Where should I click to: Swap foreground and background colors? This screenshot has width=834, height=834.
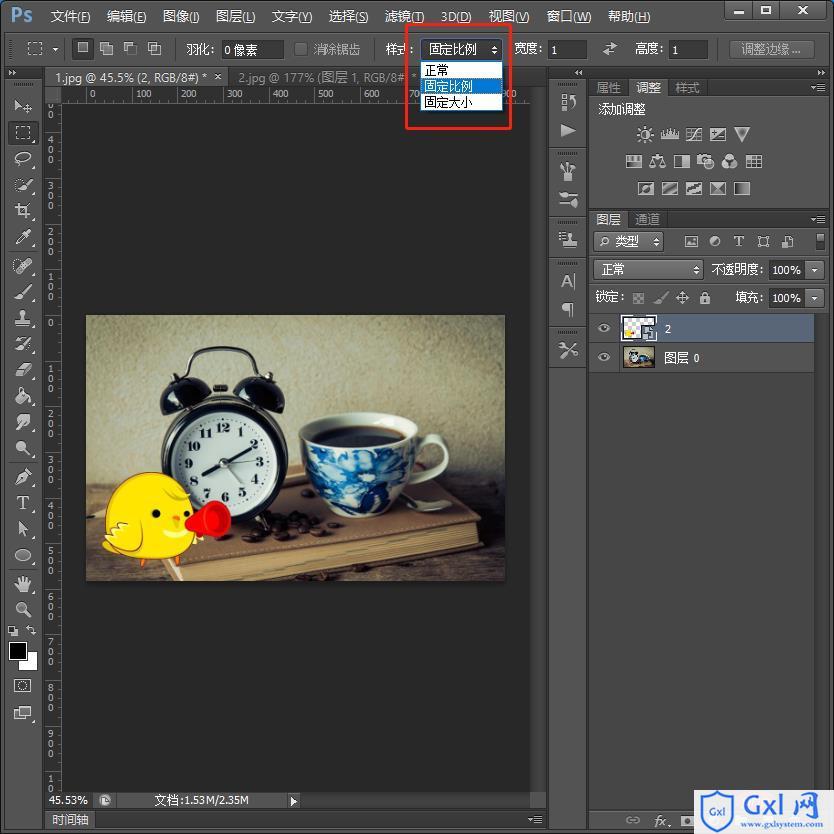(x=31, y=630)
